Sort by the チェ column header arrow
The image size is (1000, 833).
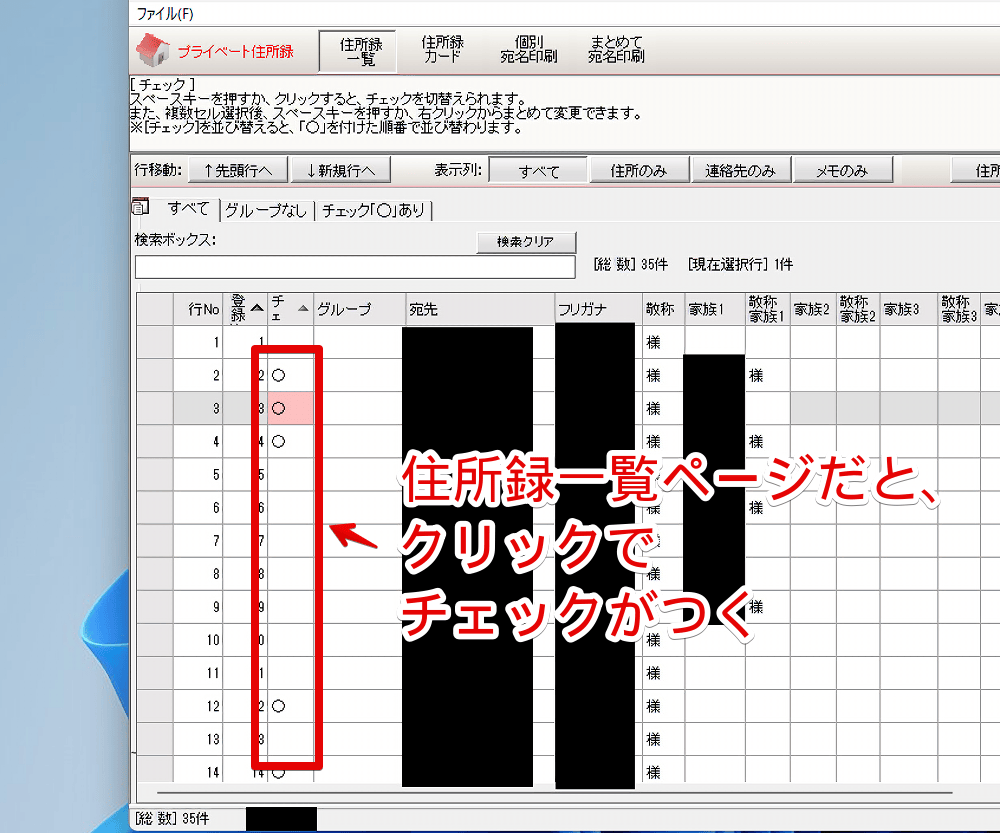coord(303,308)
